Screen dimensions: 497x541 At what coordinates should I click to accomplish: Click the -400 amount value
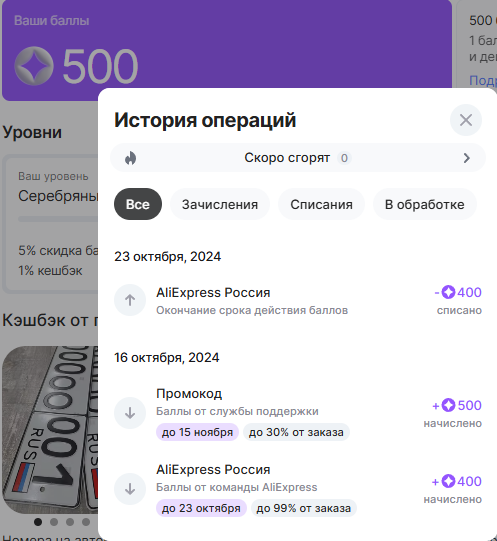(469, 292)
